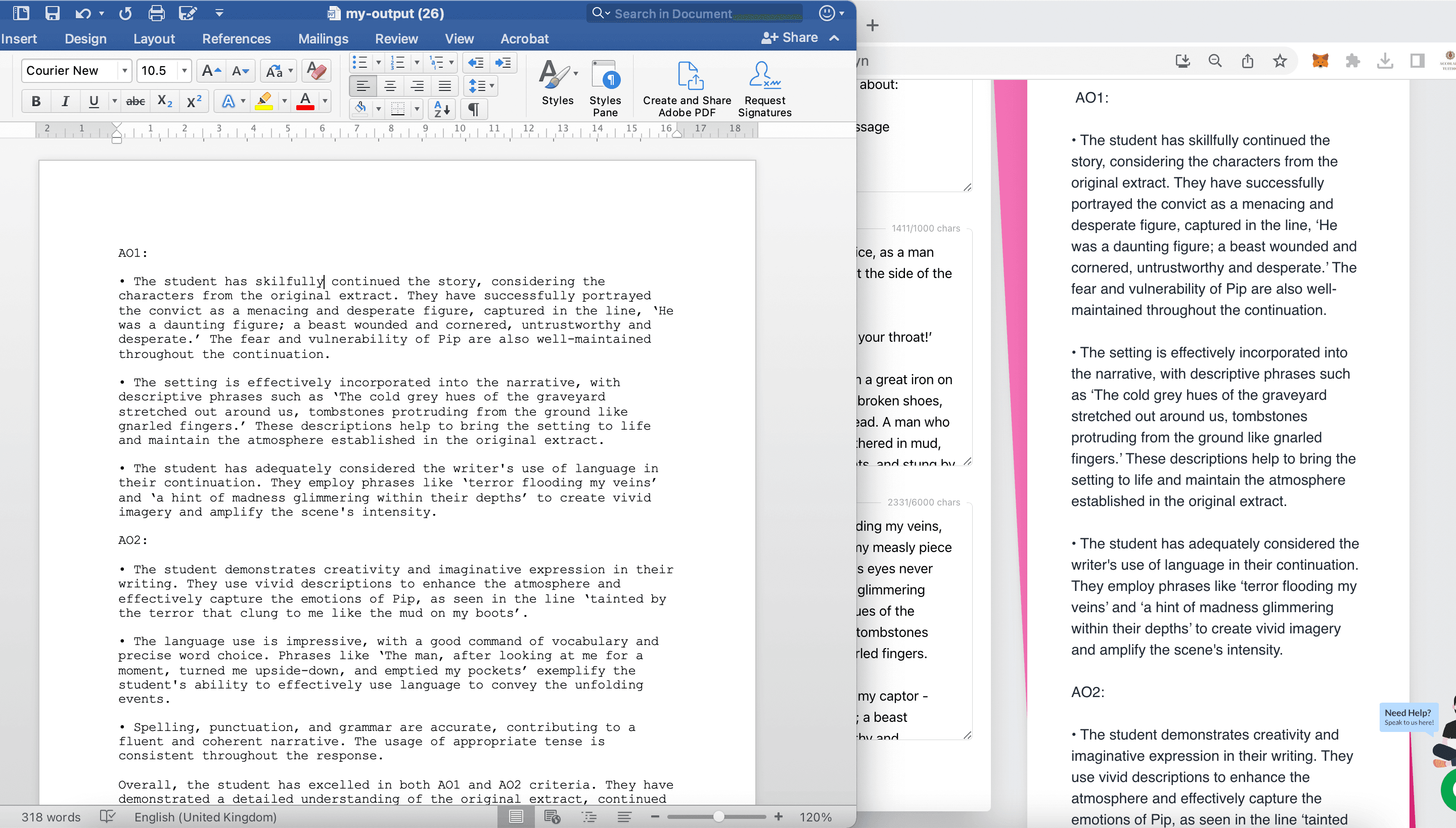
Task: Open the MetaMask fox extension in browser
Action: pyautogui.click(x=1320, y=60)
